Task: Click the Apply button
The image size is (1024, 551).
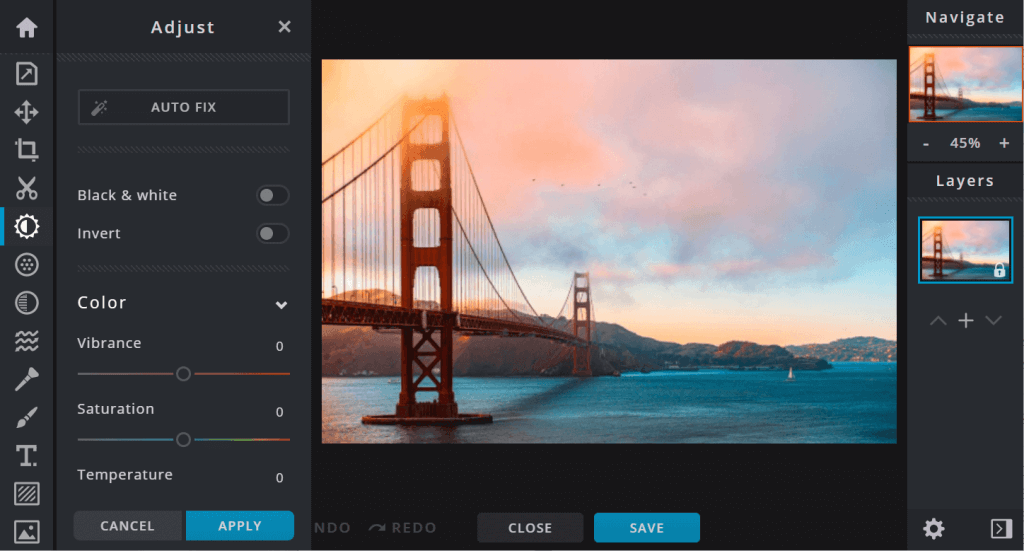Action: point(239,526)
